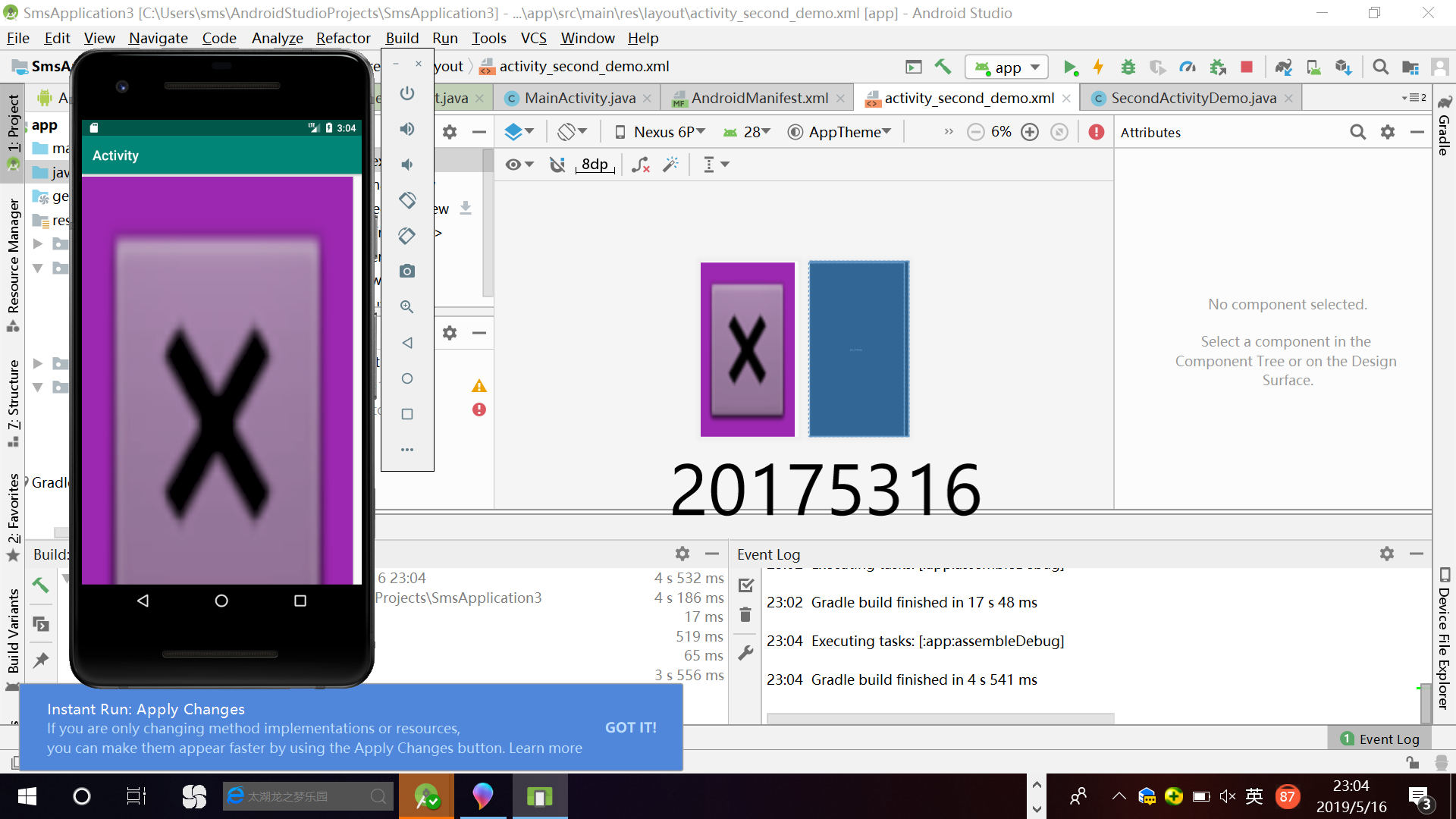1456x819 pixels.
Task: Open Event Log settings gear
Action: (1387, 554)
